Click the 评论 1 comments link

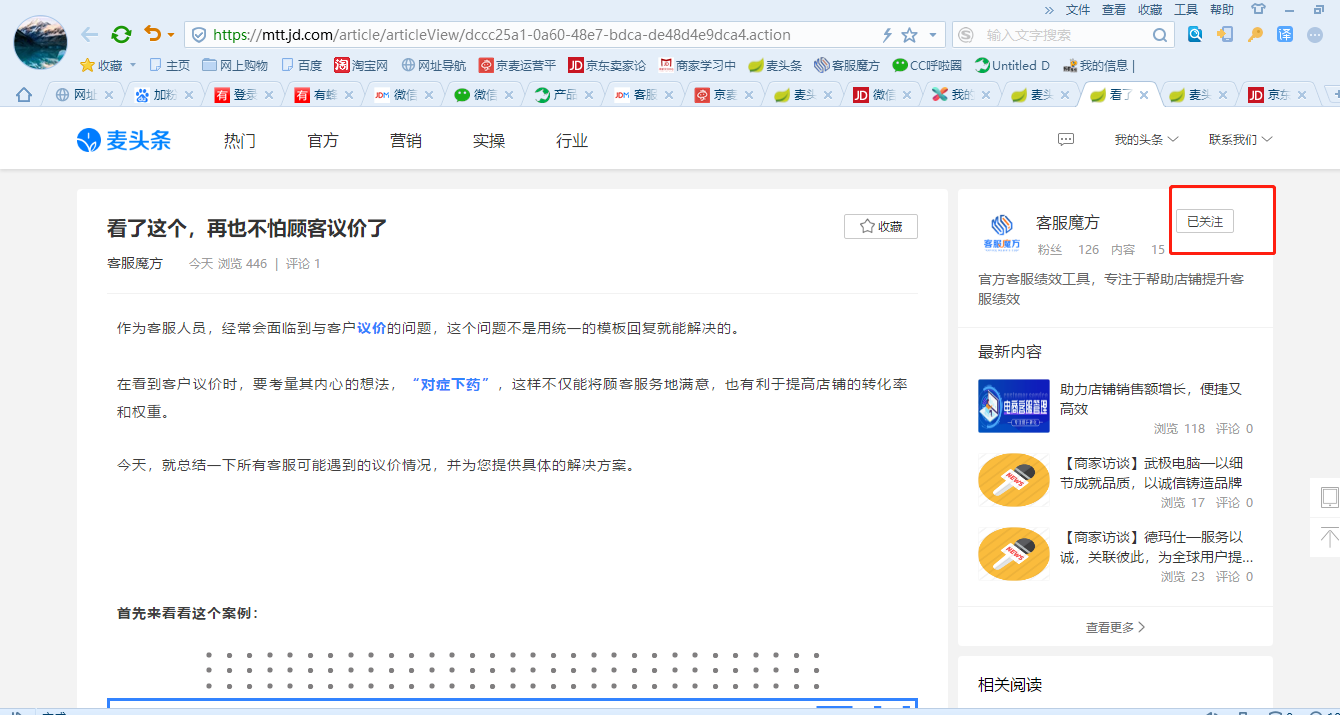[x=303, y=264]
